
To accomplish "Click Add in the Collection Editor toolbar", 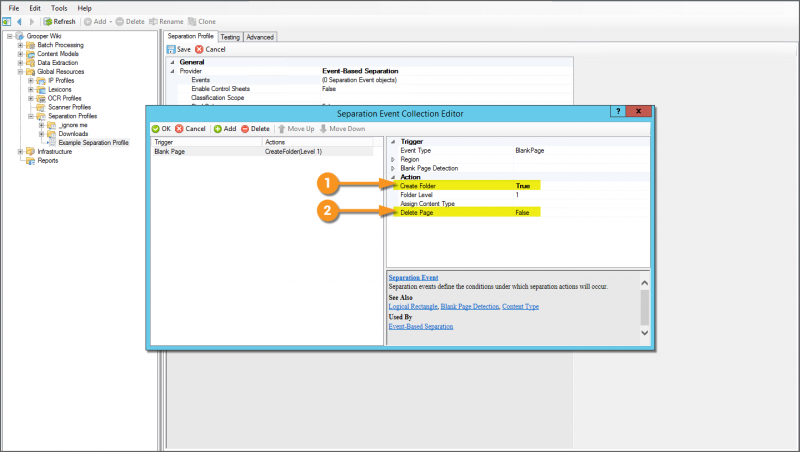I will coord(225,129).
